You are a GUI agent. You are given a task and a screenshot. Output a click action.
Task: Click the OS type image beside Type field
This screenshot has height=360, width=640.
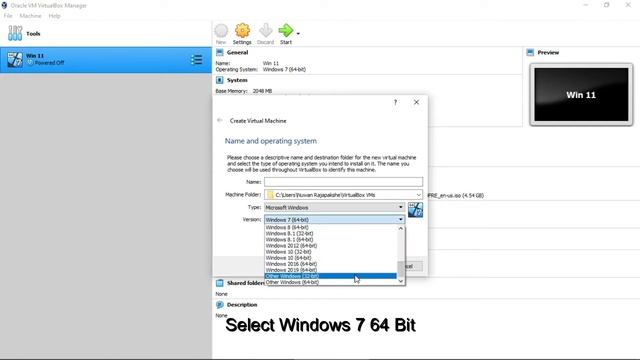pyautogui.click(x=416, y=210)
